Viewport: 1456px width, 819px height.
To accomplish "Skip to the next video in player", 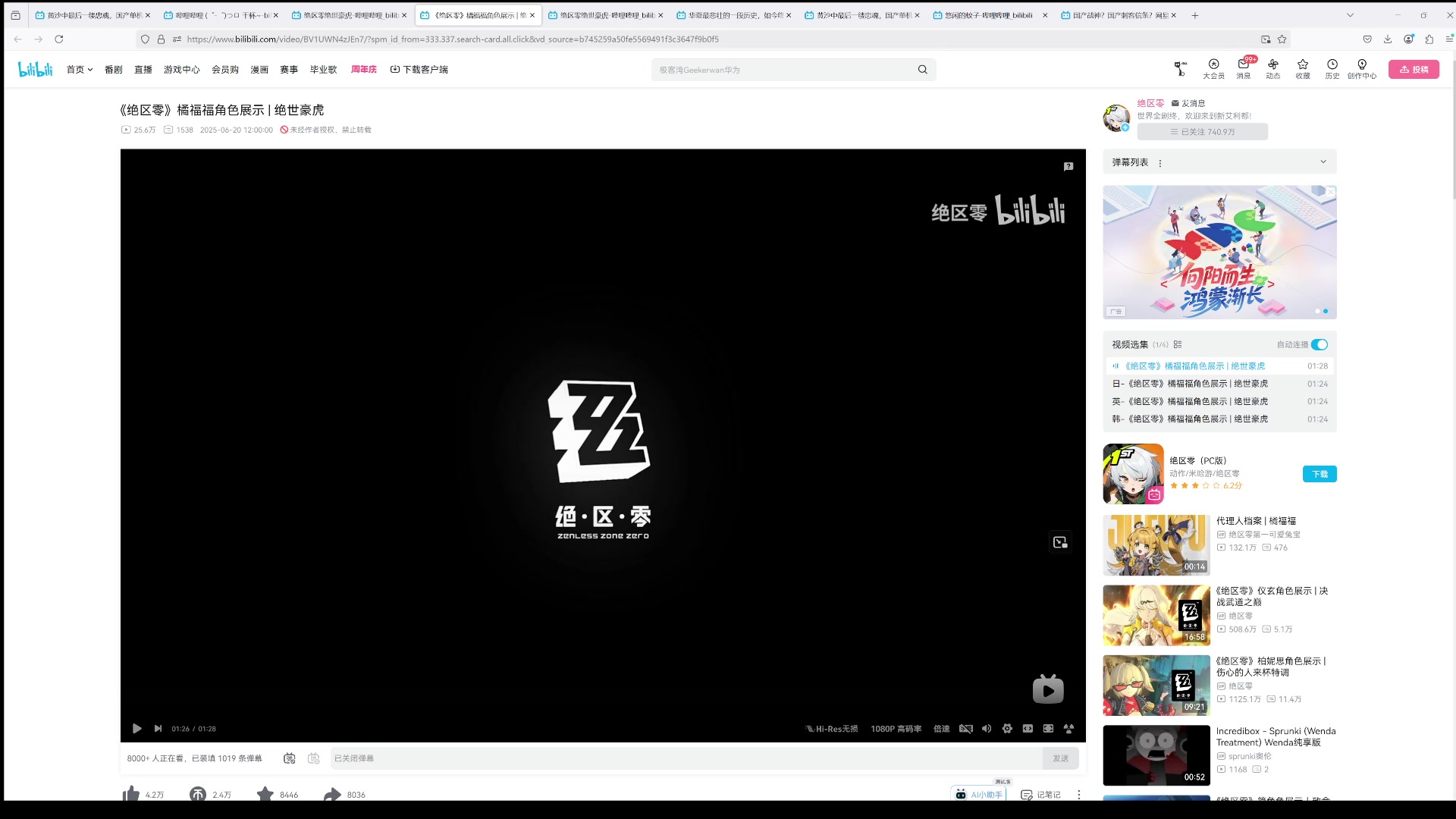I will (x=158, y=728).
